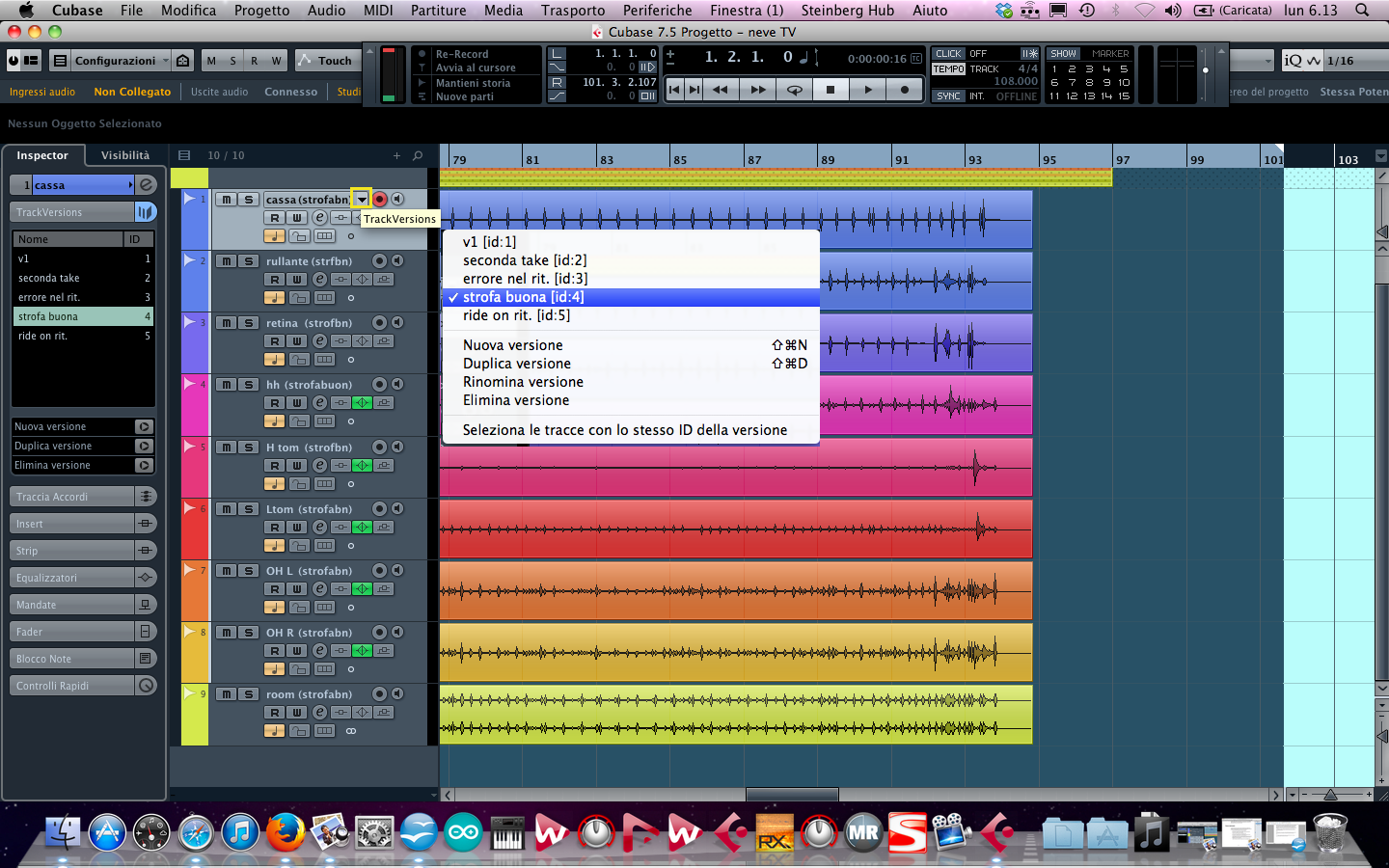Expand the Strip Inspector section
This screenshot has width=1389, height=868.
(83, 551)
